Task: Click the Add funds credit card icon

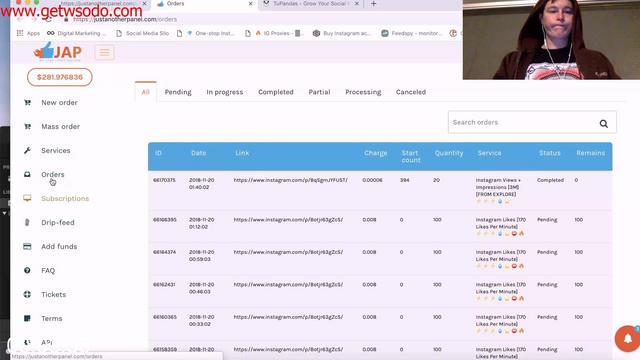Action: [x=27, y=247]
